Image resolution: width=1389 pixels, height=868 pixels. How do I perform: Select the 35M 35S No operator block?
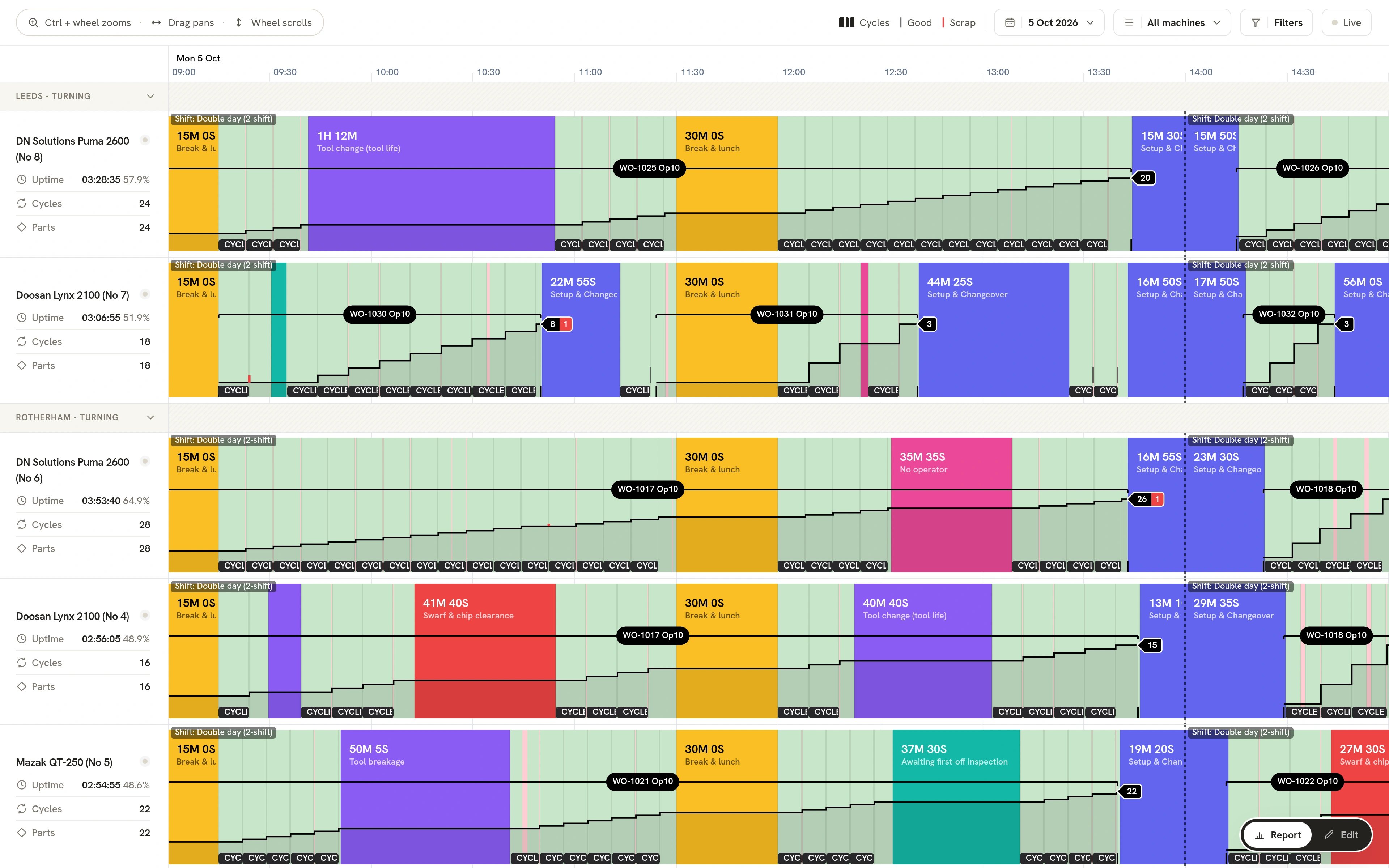[951, 505]
